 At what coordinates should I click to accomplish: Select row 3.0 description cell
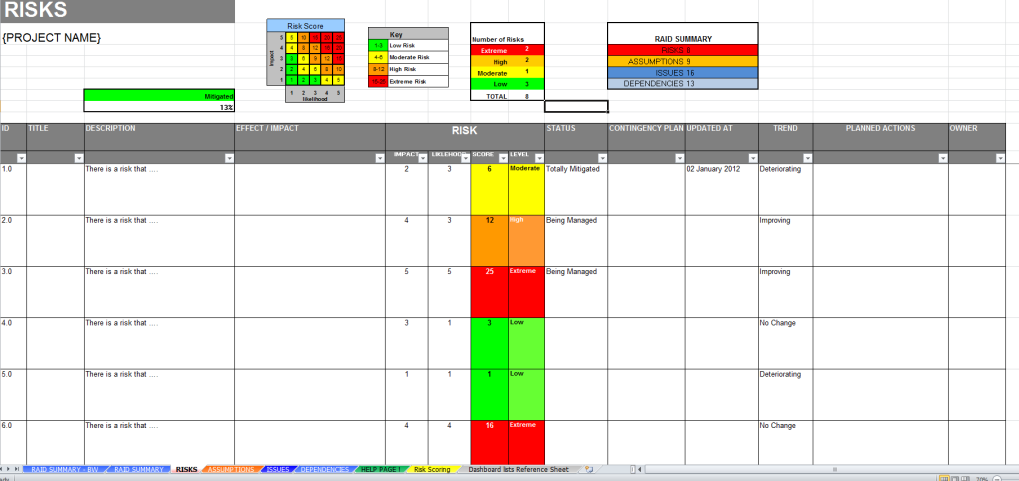tap(159, 292)
